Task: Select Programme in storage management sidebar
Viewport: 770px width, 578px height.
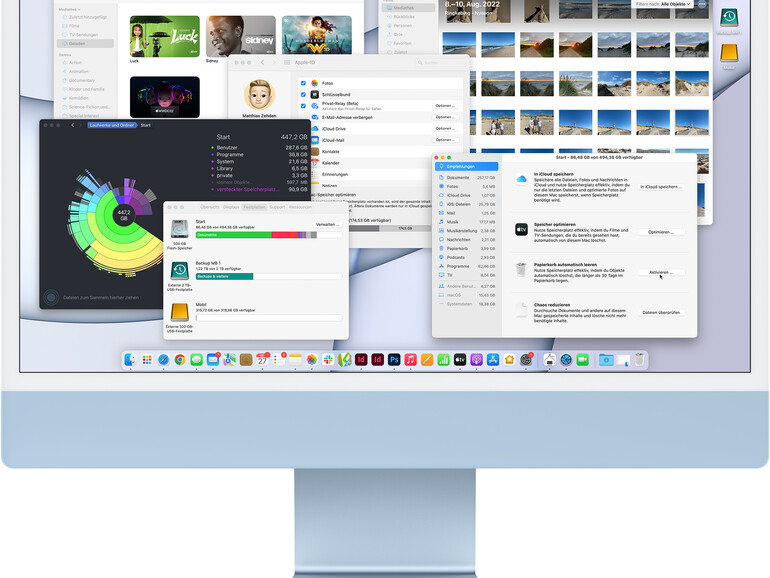Action: [x=467, y=266]
